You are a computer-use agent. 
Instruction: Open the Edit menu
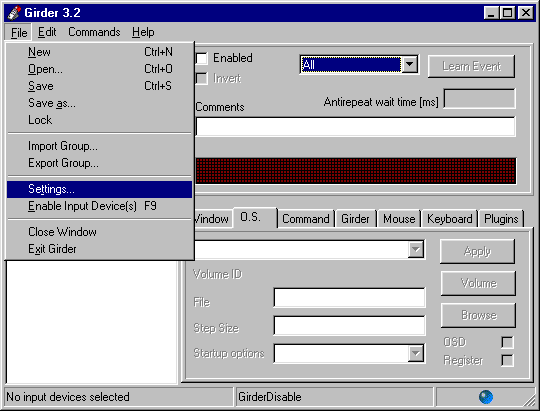(47, 32)
